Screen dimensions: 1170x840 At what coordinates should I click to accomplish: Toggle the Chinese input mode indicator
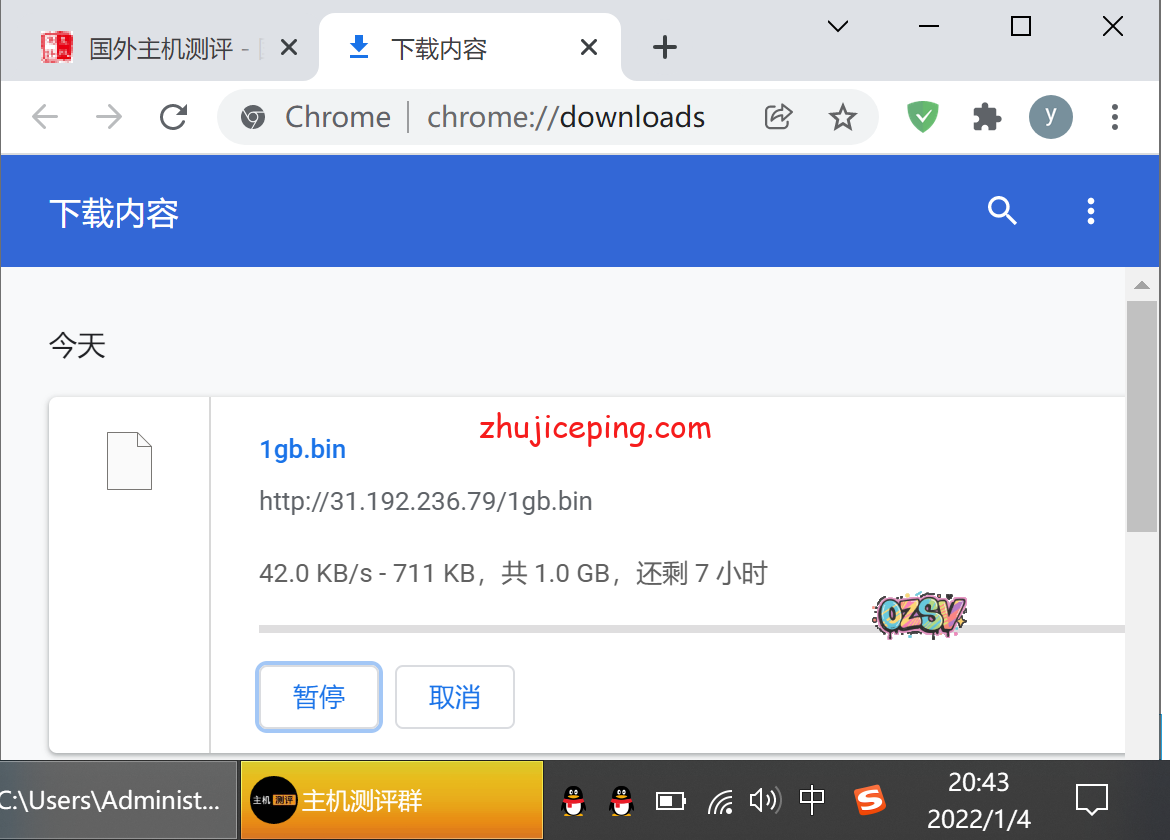pos(812,800)
